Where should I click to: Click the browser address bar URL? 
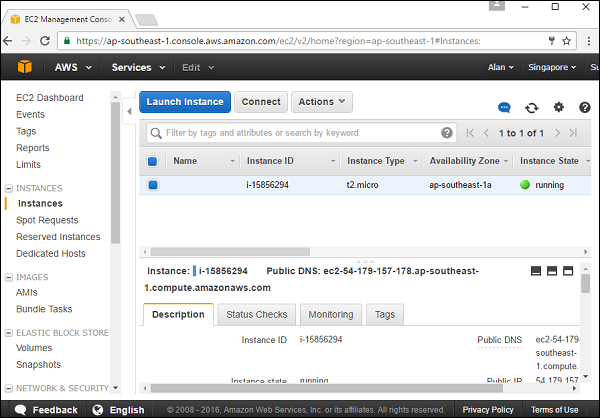(278, 41)
